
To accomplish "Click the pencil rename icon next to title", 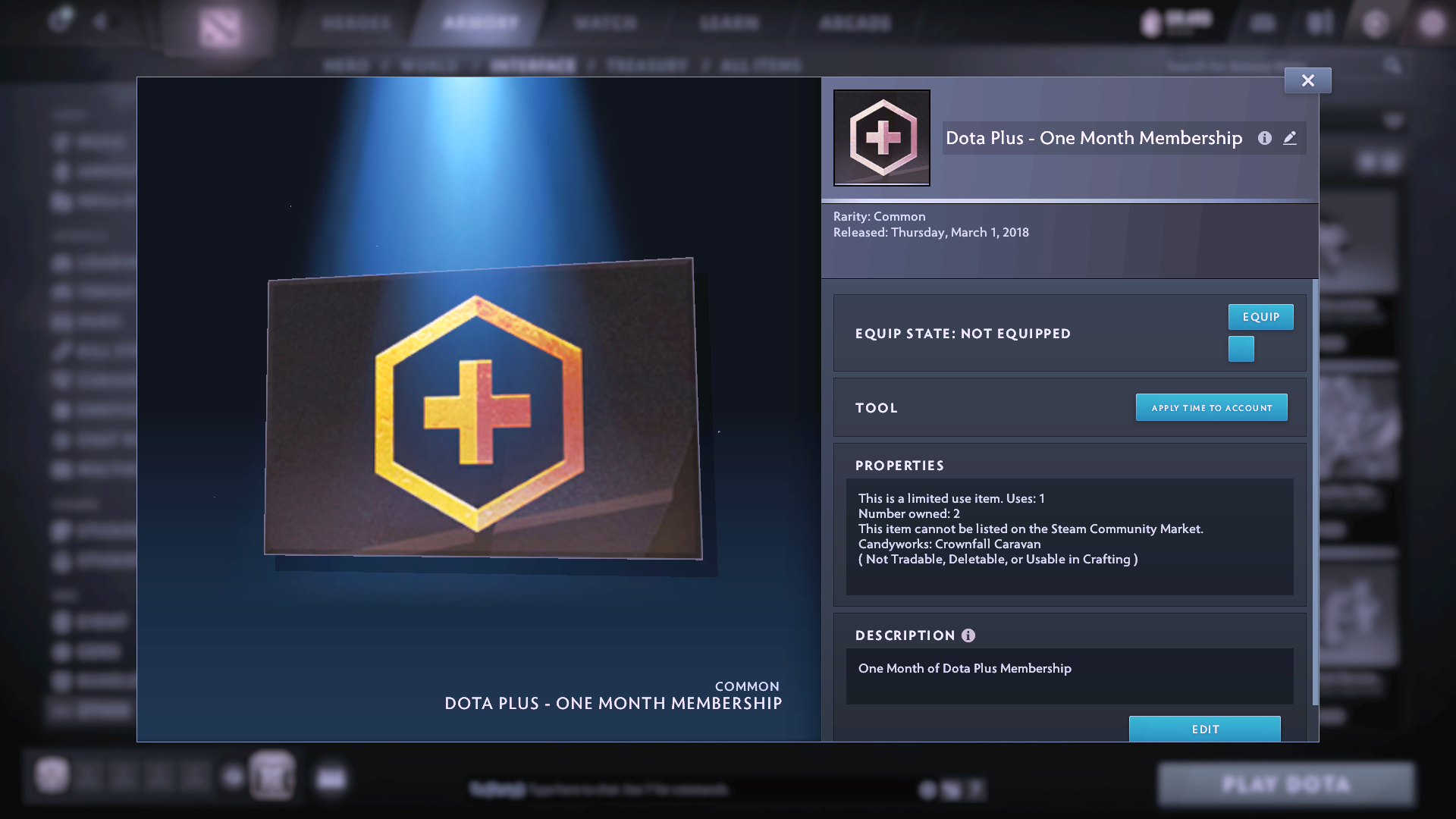I will pyautogui.click(x=1290, y=138).
